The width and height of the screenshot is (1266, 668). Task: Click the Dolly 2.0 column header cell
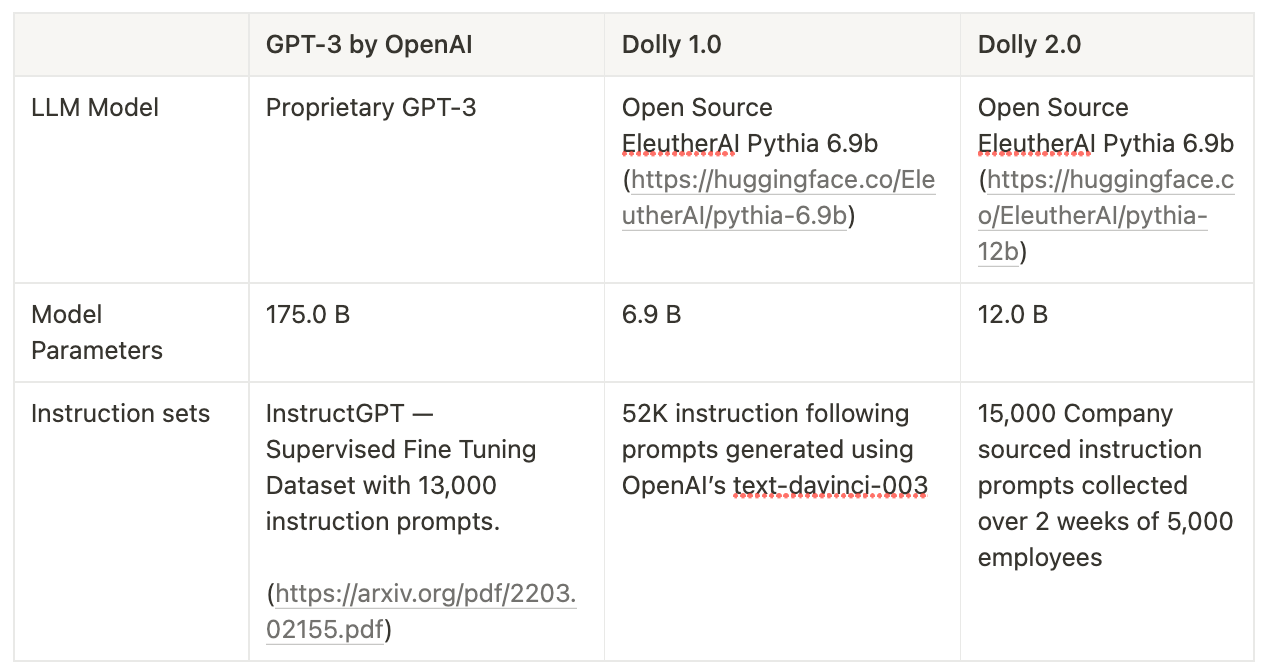1107,45
